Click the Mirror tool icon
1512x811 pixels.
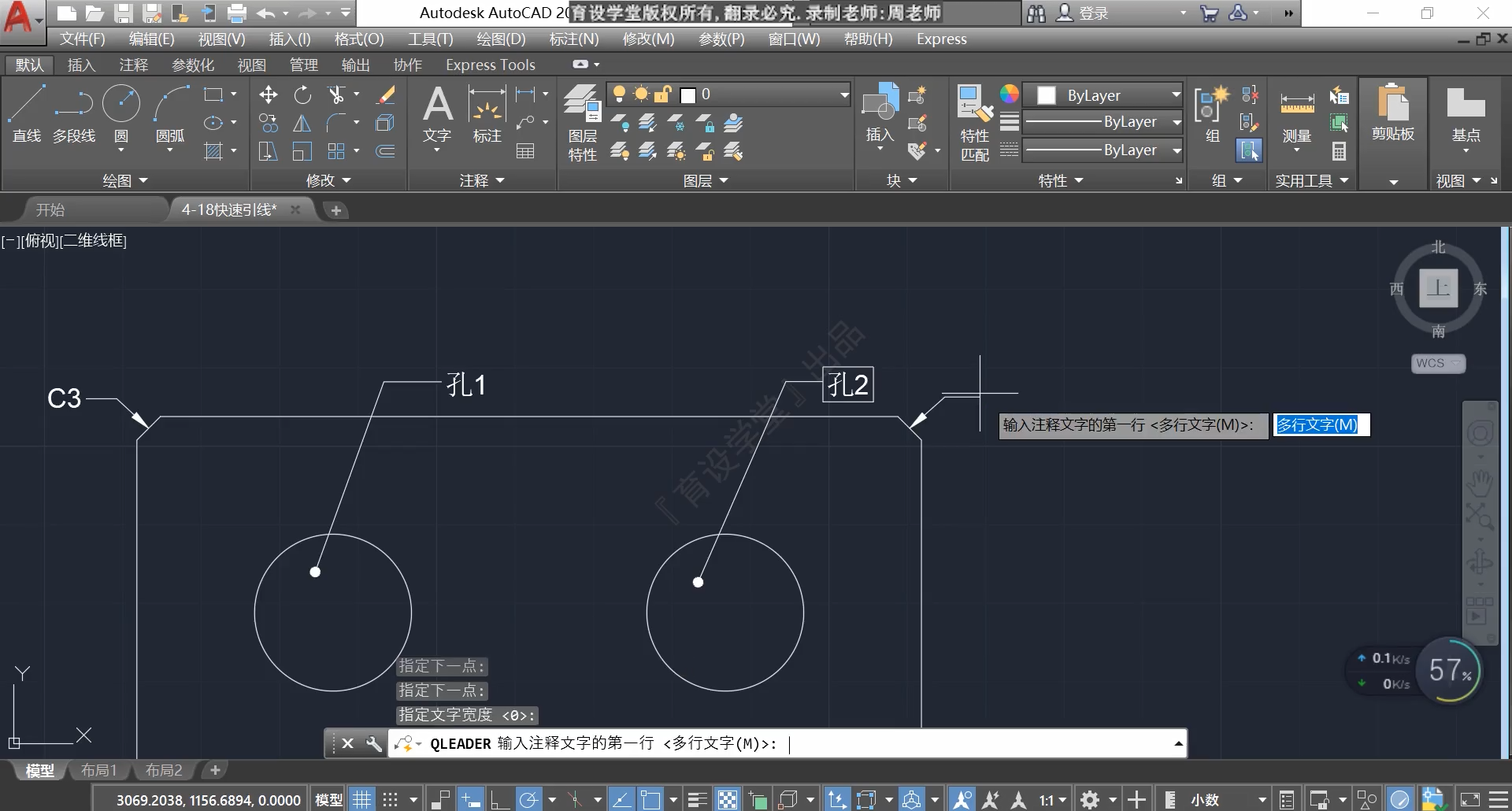[x=302, y=124]
